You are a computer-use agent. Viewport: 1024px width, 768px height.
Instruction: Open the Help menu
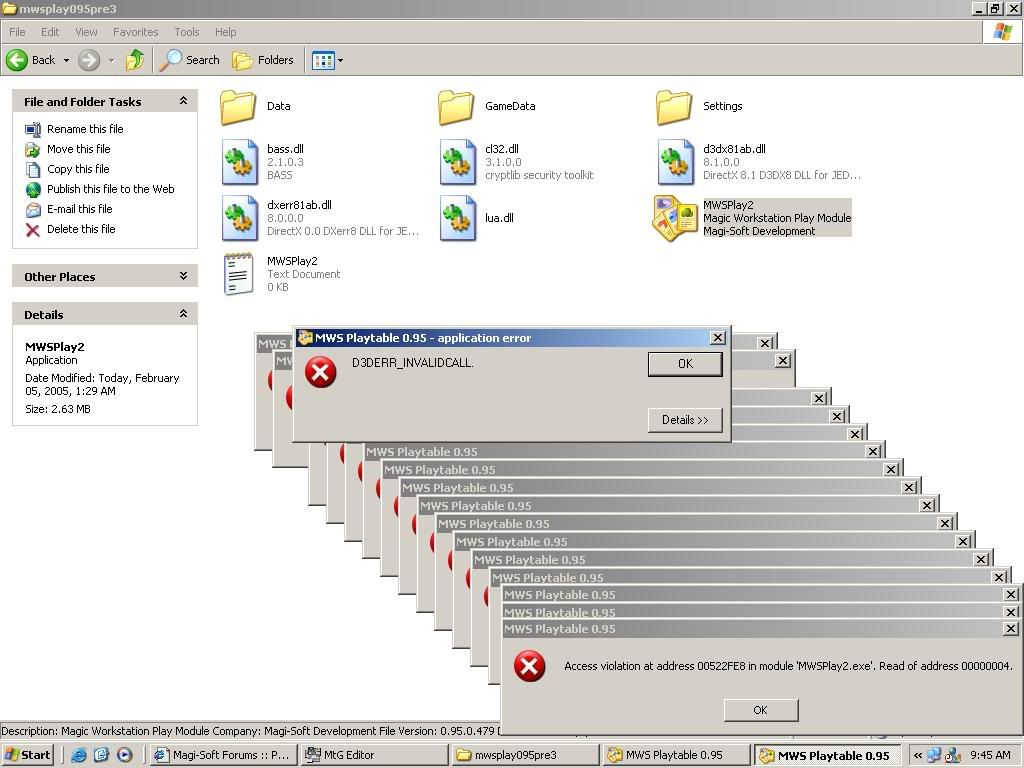pos(225,32)
